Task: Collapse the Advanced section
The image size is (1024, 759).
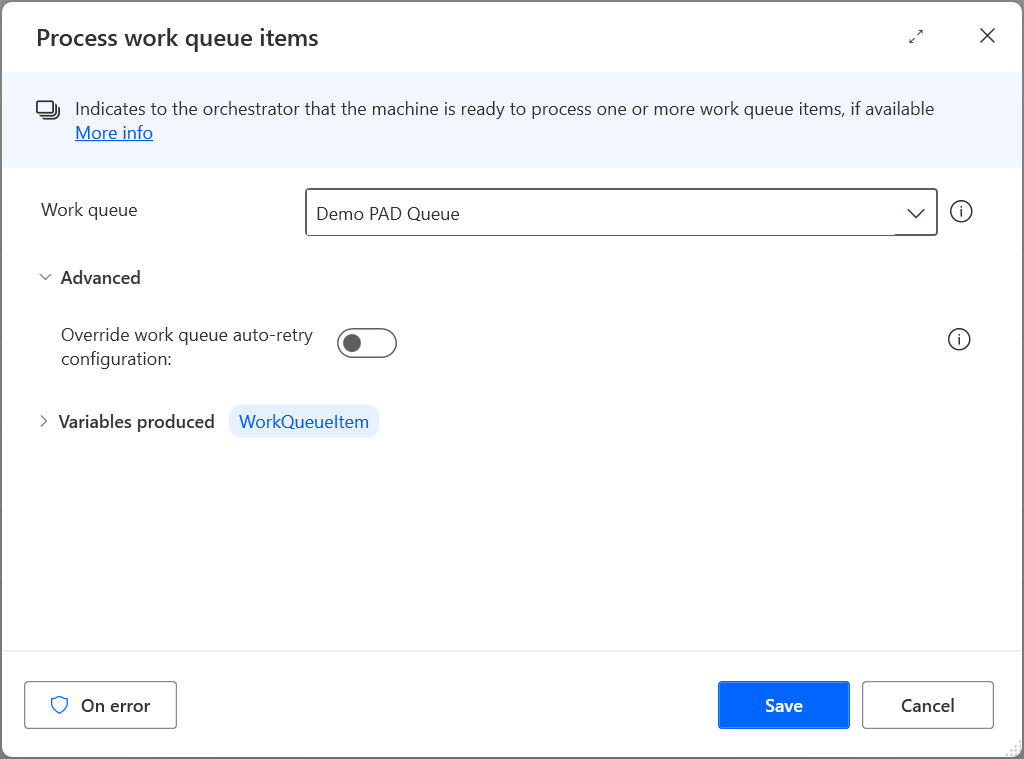Action: point(45,277)
